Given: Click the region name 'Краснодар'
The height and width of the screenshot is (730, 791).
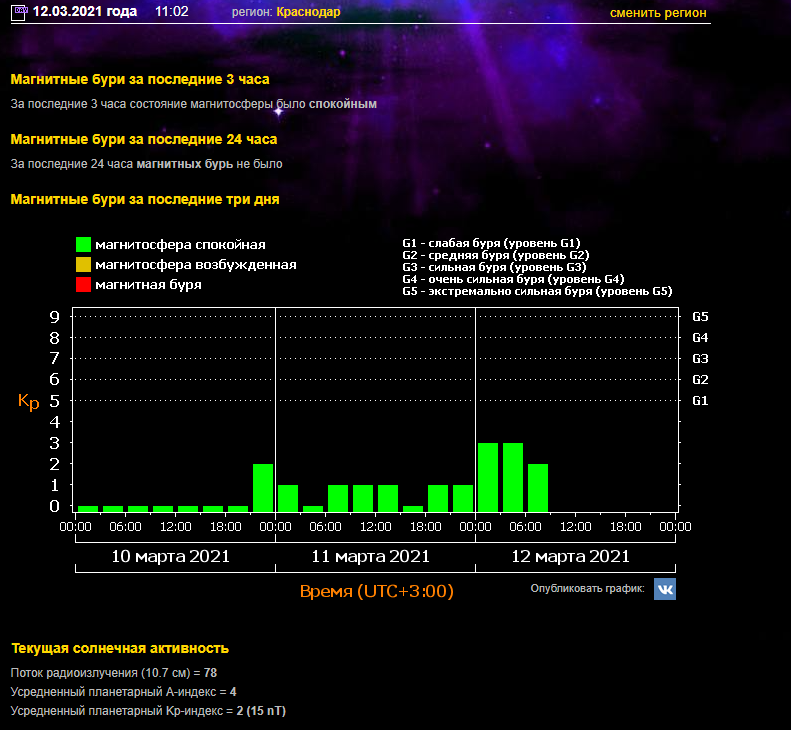Looking at the screenshot, I should point(308,12).
